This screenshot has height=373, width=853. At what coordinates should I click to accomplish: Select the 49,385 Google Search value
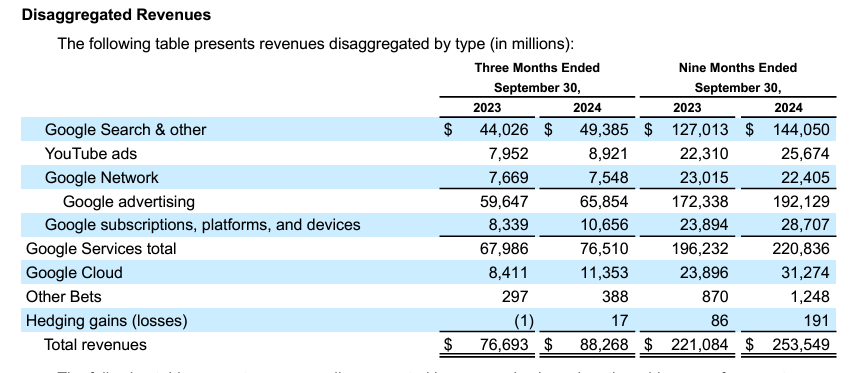[x=603, y=129]
